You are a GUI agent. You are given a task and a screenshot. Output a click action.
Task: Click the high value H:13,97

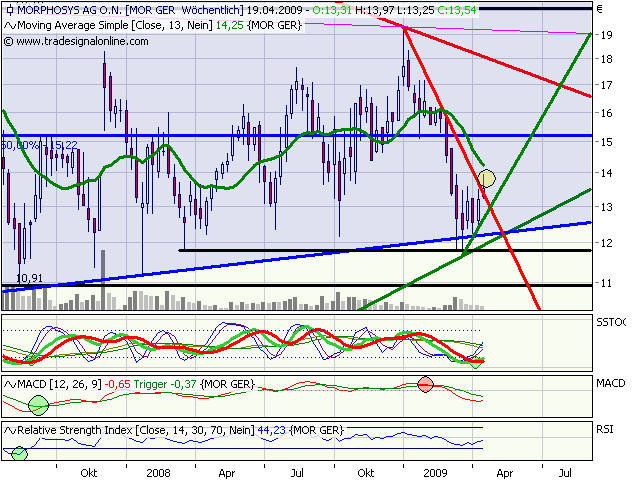tap(374, 10)
